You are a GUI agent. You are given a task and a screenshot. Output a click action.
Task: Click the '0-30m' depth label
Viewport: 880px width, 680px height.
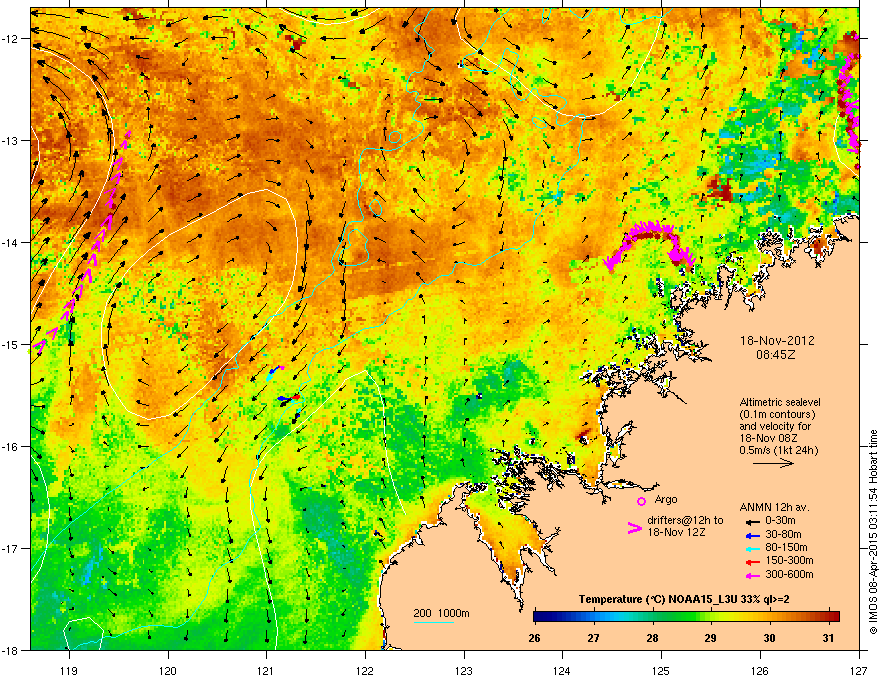pyautogui.click(x=780, y=521)
